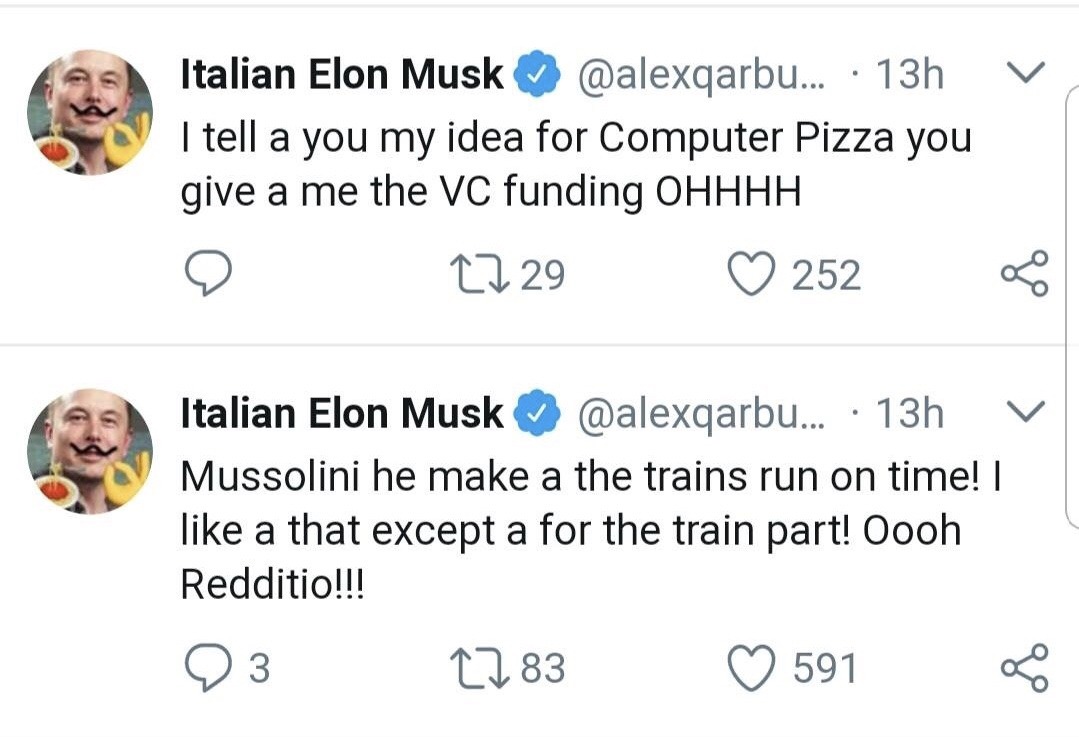Open the Computer Pizza tweet text
The width and height of the screenshot is (1079, 737).
click(575, 164)
